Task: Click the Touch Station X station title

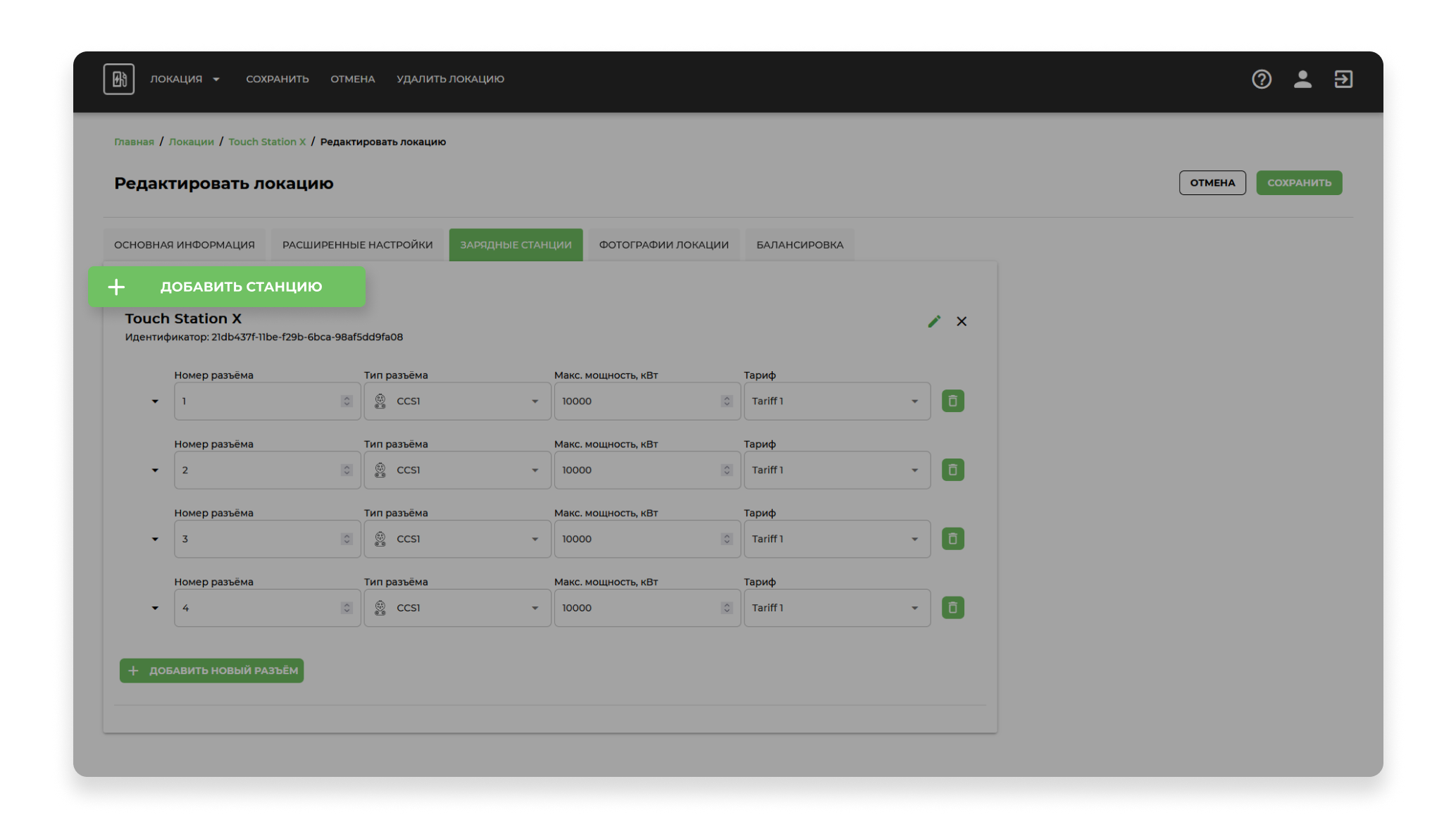Action: pos(183,319)
